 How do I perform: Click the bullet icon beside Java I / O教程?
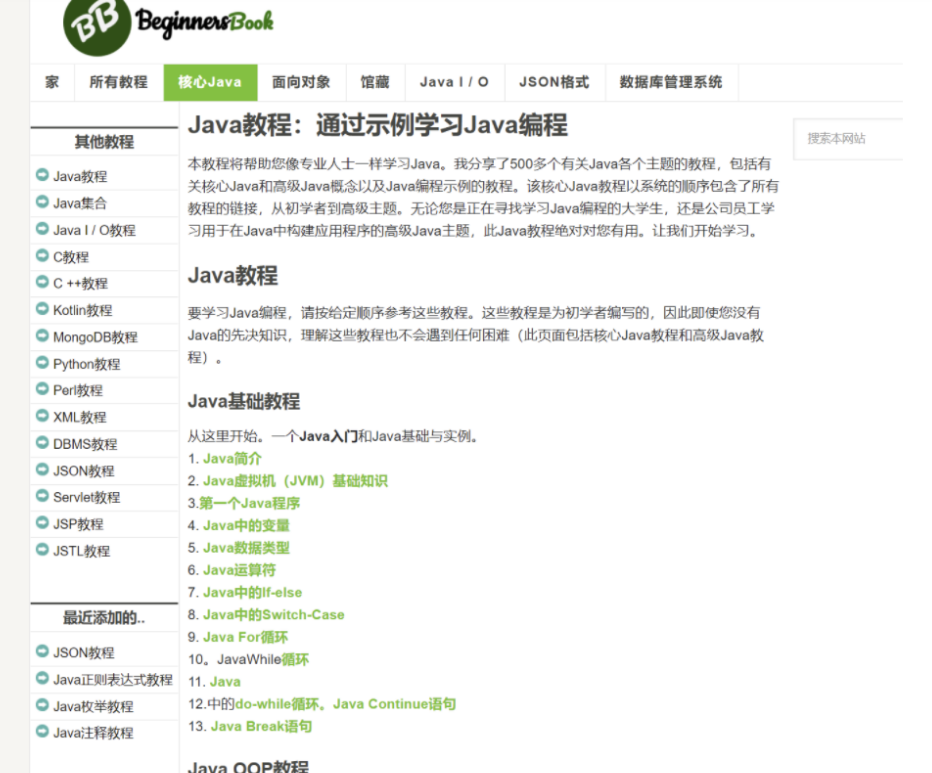click(42, 228)
